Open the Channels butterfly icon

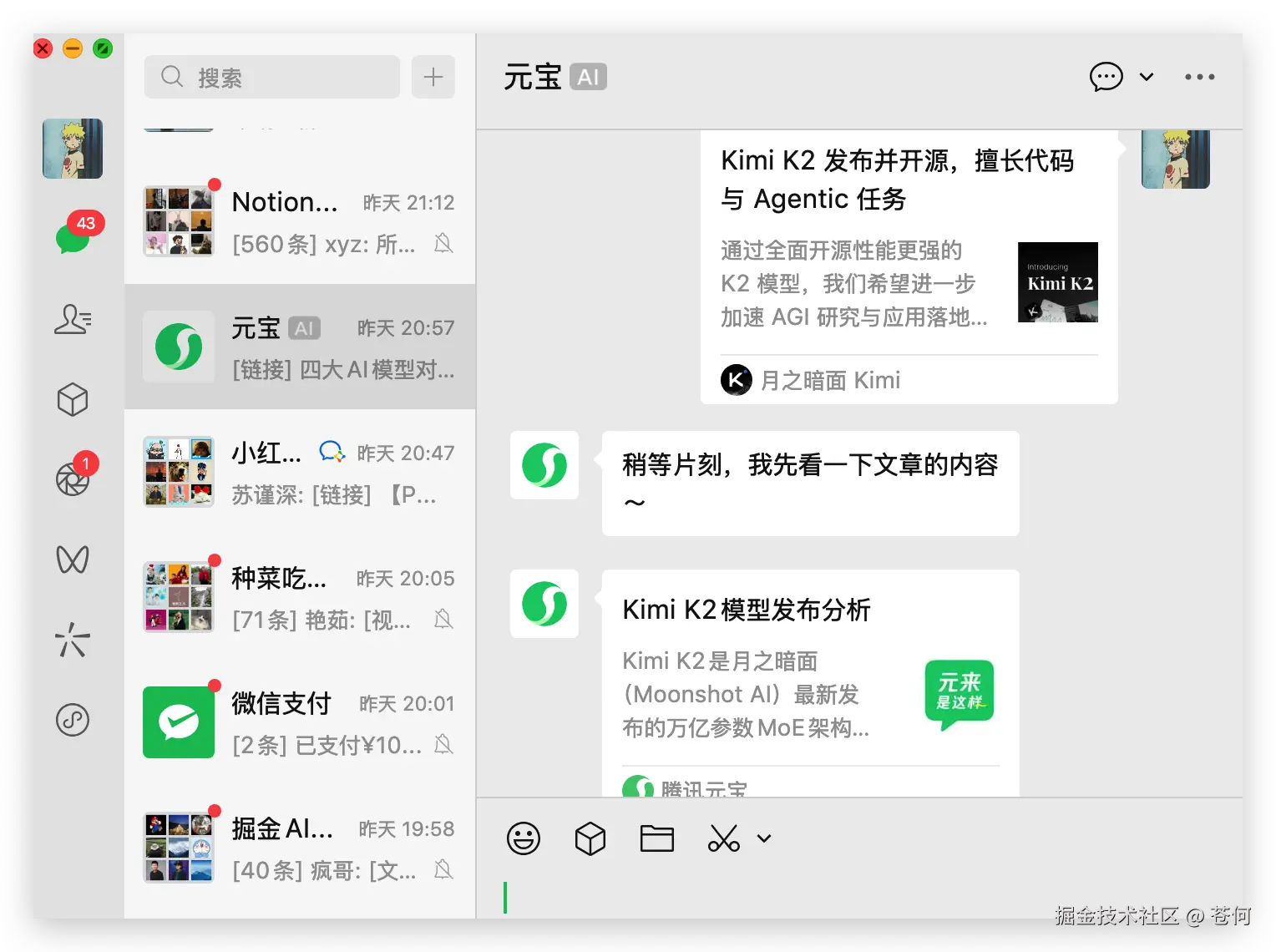(x=73, y=560)
